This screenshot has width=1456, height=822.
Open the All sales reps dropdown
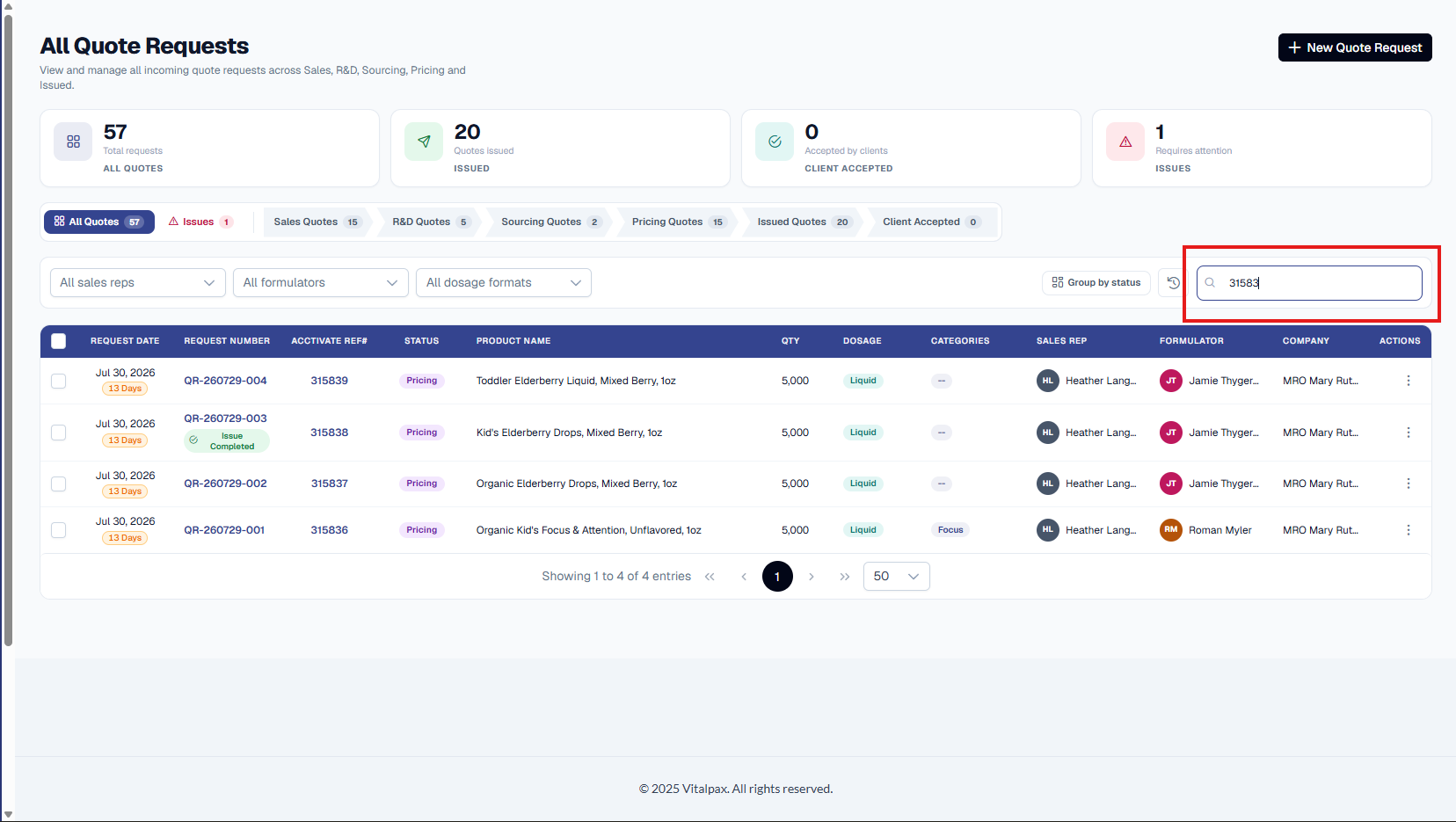(x=138, y=283)
